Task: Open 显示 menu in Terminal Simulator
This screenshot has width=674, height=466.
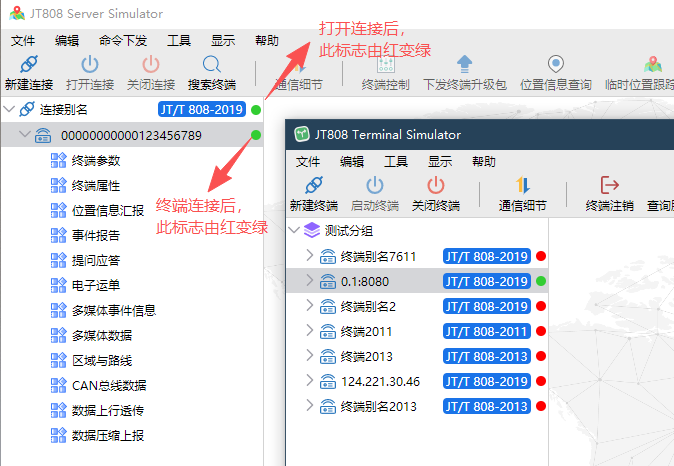Action: click(x=440, y=161)
